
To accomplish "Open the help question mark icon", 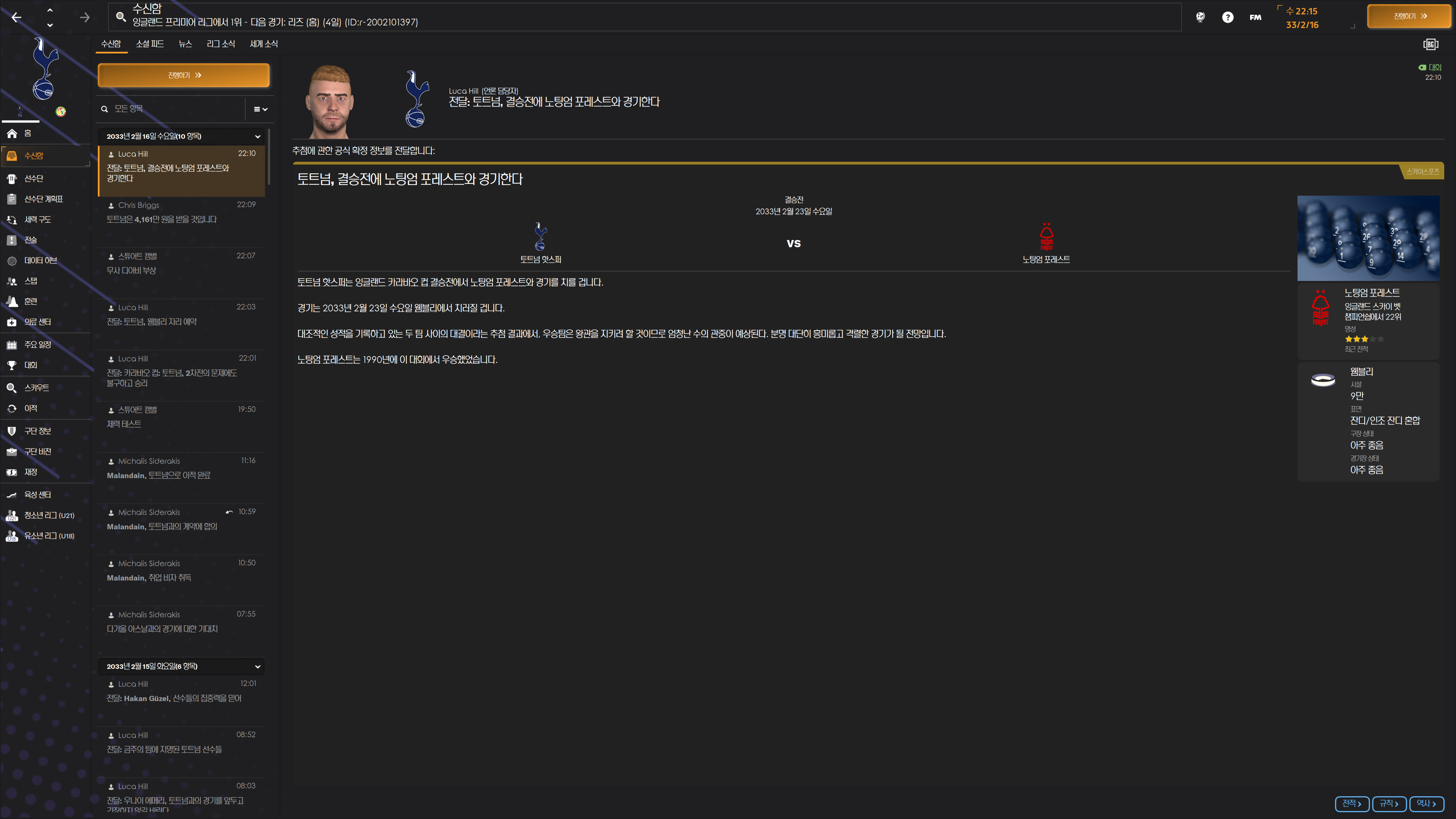I will 1227,17.
